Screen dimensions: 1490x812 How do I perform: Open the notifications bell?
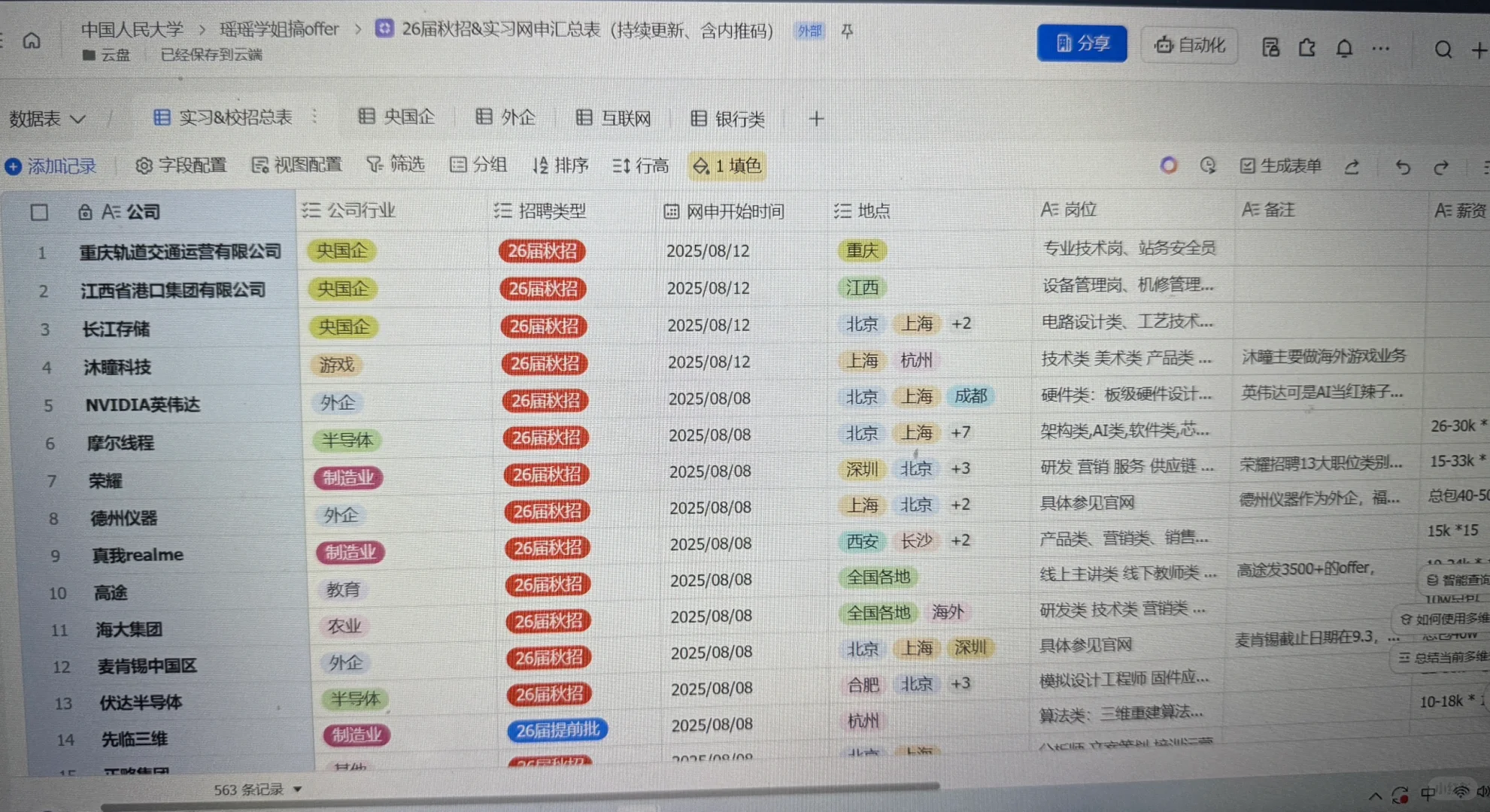pos(1344,48)
